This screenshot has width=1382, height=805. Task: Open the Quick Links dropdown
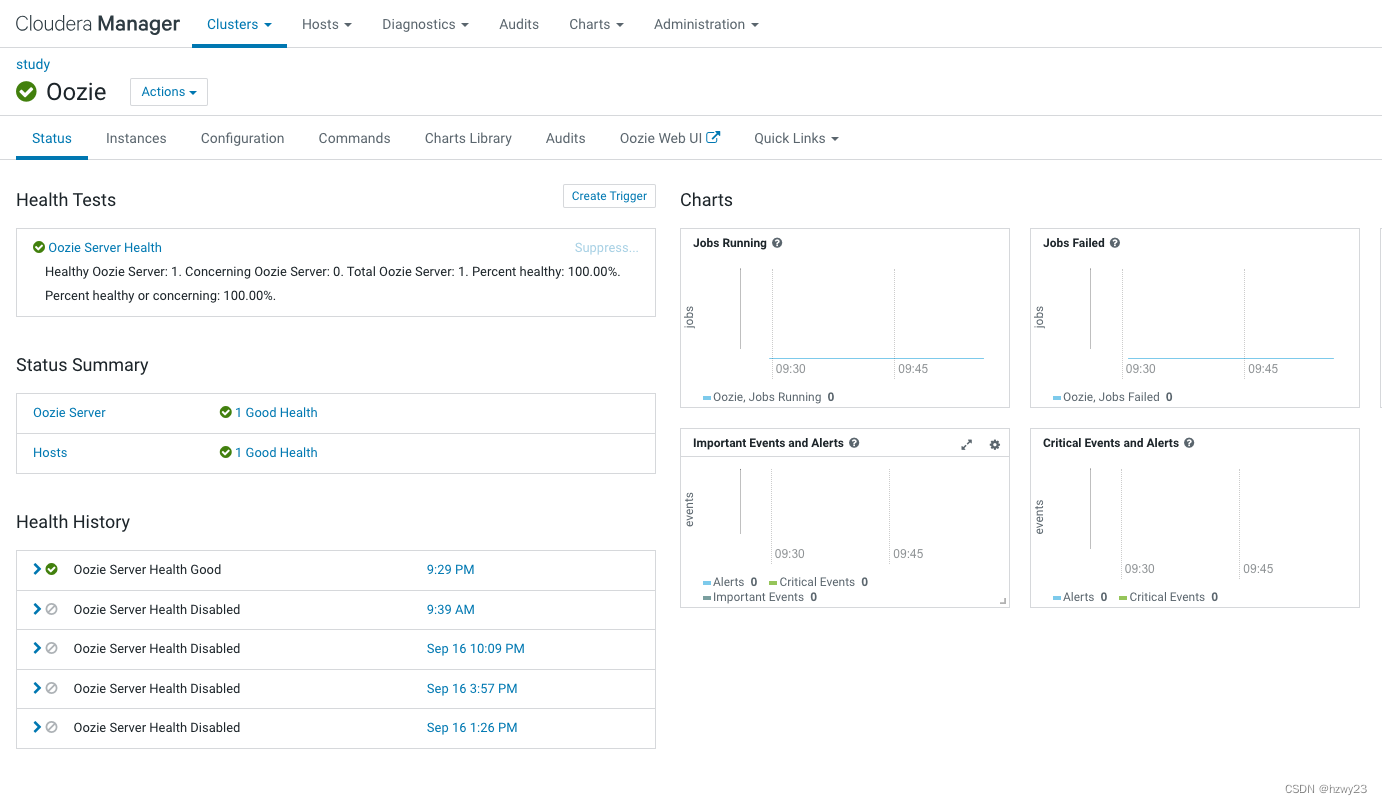click(x=796, y=138)
